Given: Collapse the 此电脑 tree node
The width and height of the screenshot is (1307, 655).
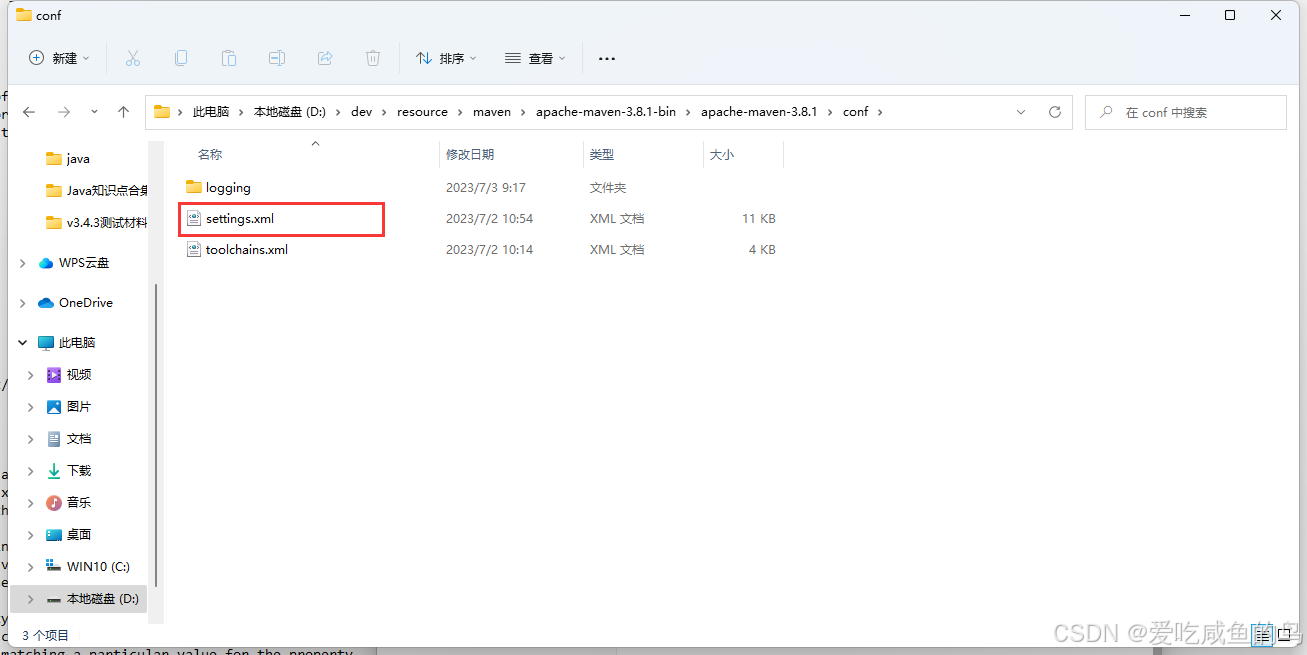Looking at the screenshot, I should (x=23, y=343).
